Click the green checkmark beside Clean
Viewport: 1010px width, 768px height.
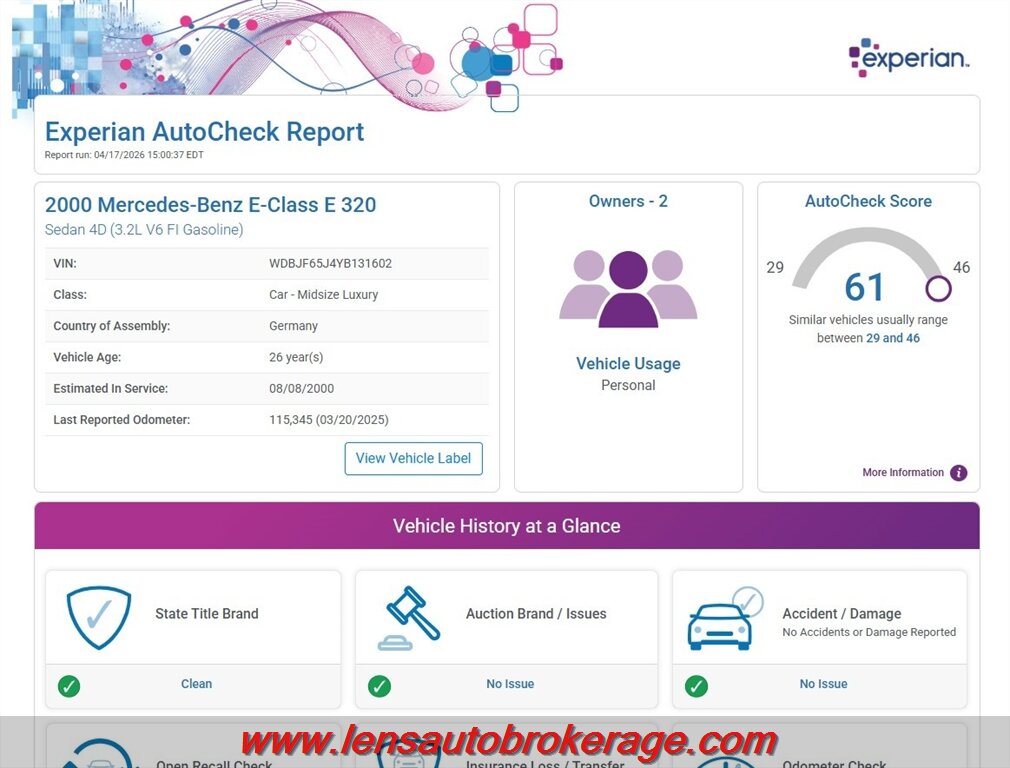[x=69, y=686]
